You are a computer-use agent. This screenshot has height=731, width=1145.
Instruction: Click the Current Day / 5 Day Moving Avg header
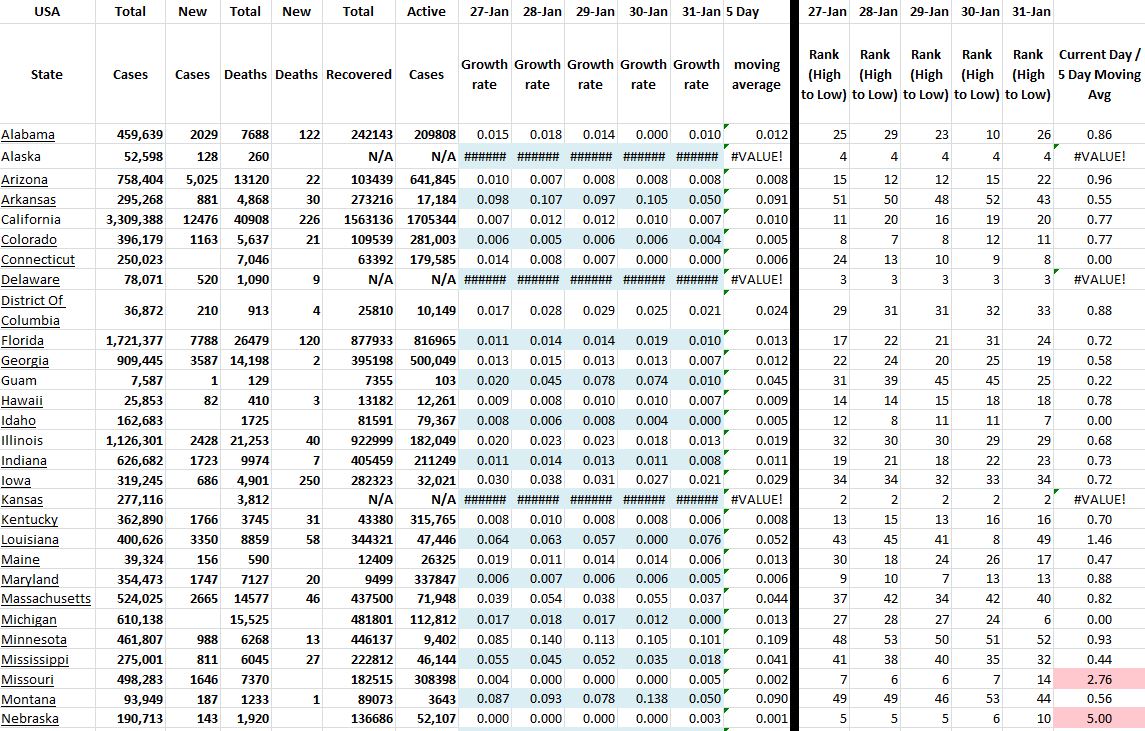[x=1098, y=74]
